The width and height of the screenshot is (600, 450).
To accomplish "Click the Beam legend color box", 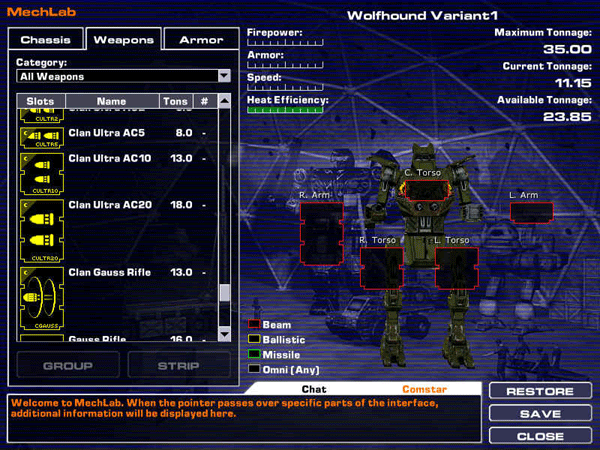I will 254,324.
